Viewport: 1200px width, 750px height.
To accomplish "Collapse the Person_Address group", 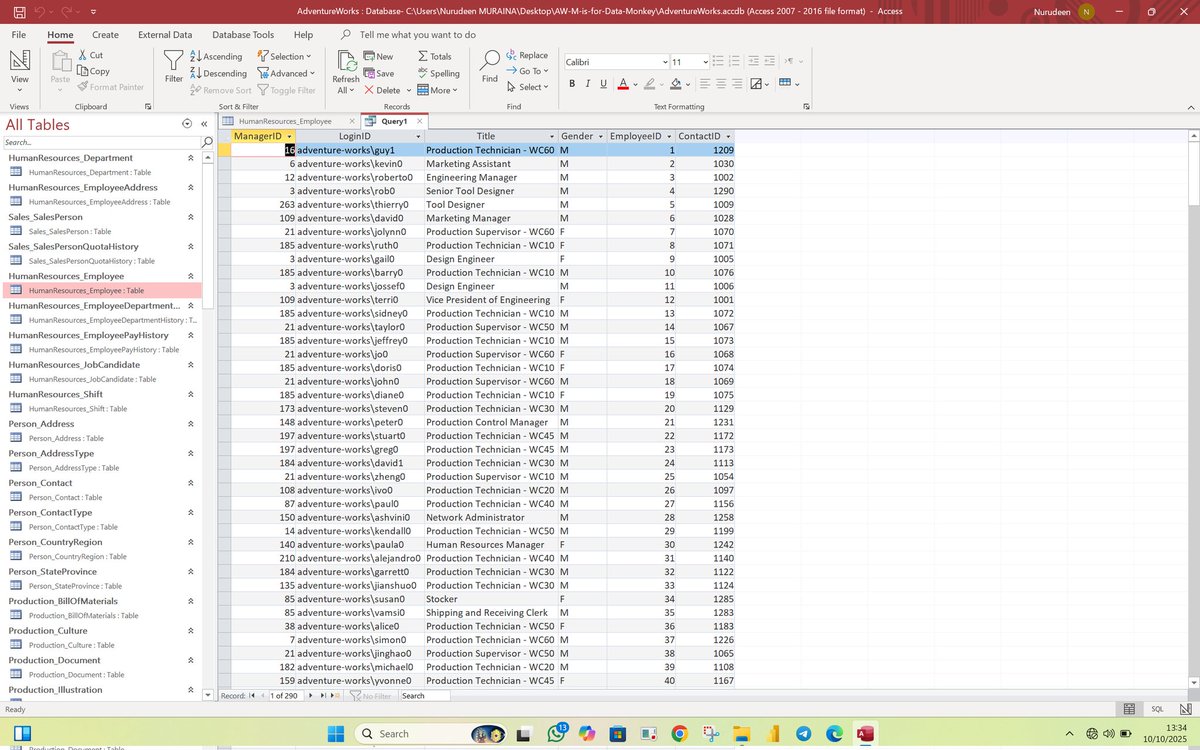I will [x=191, y=424].
